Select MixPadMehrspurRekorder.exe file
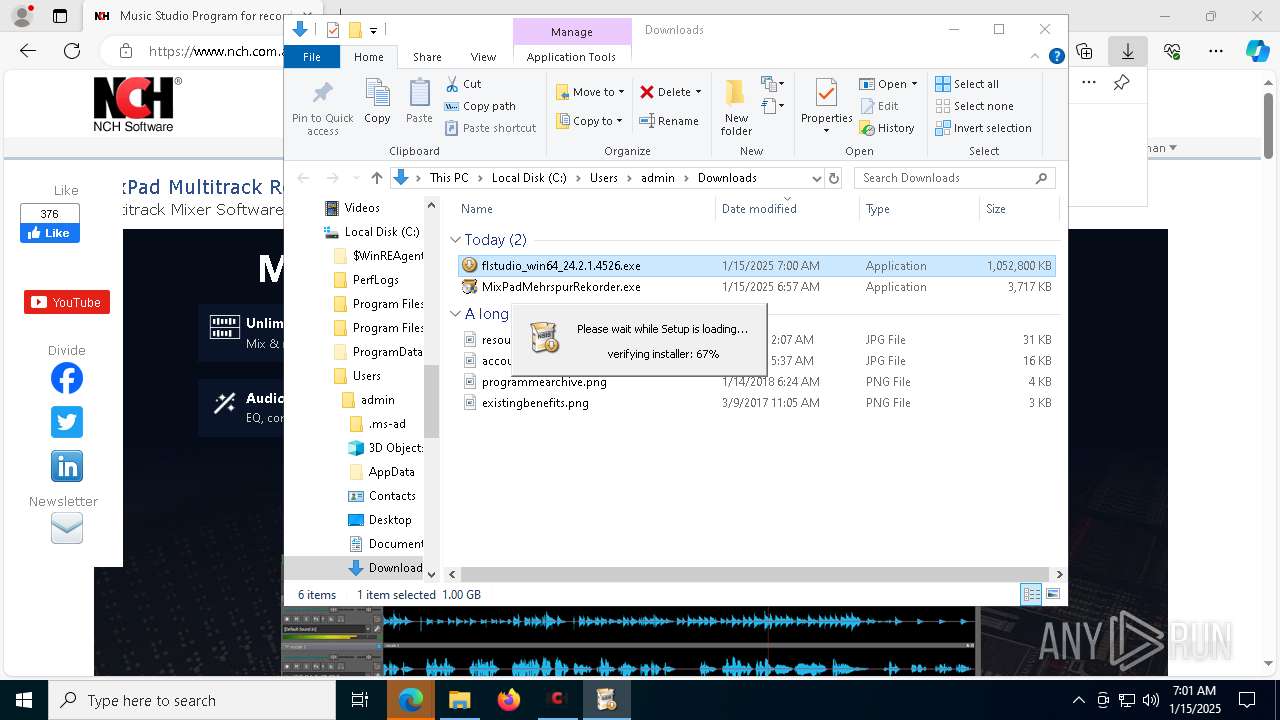 pyautogui.click(x=561, y=287)
